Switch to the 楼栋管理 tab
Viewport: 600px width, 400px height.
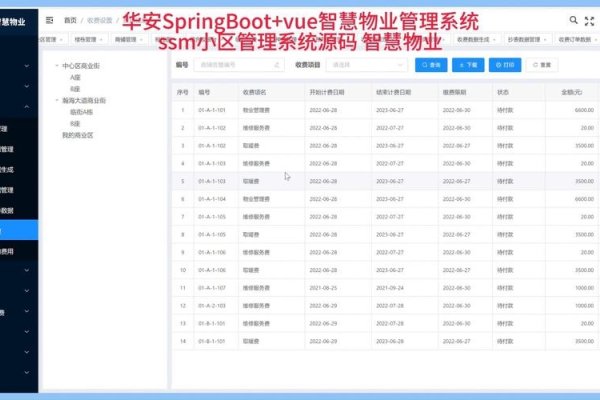85,39
